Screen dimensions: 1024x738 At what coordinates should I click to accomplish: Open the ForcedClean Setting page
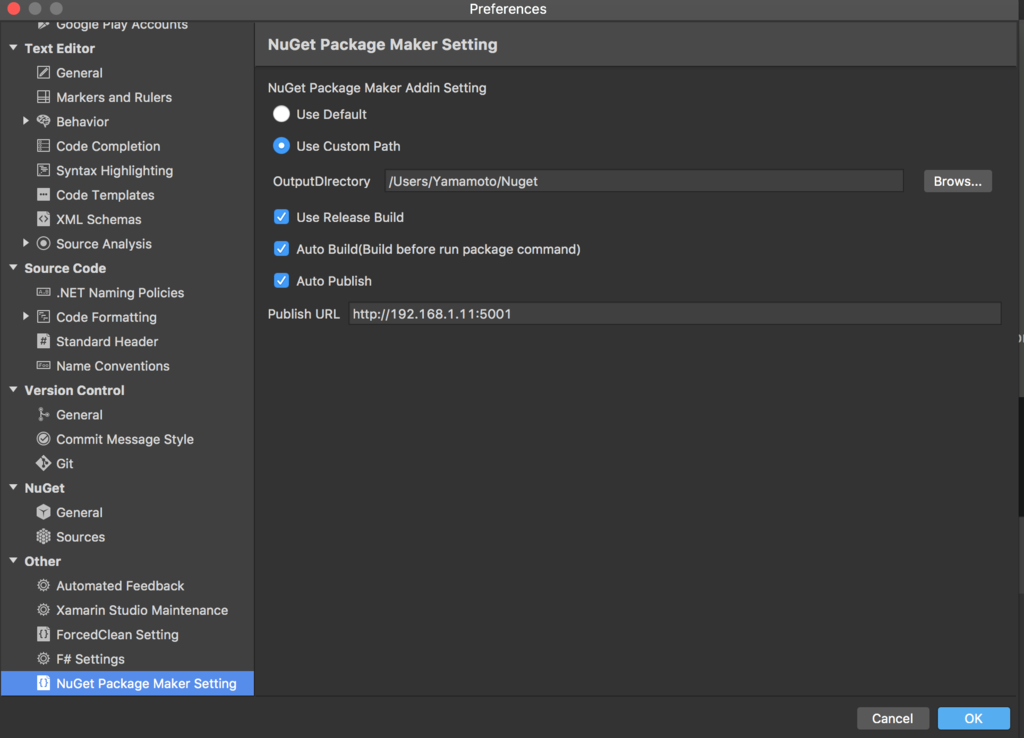117,635
